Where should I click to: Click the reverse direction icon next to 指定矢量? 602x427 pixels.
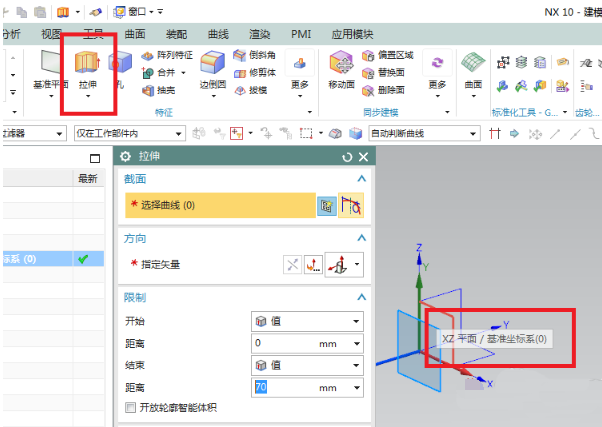coord(292,264)
